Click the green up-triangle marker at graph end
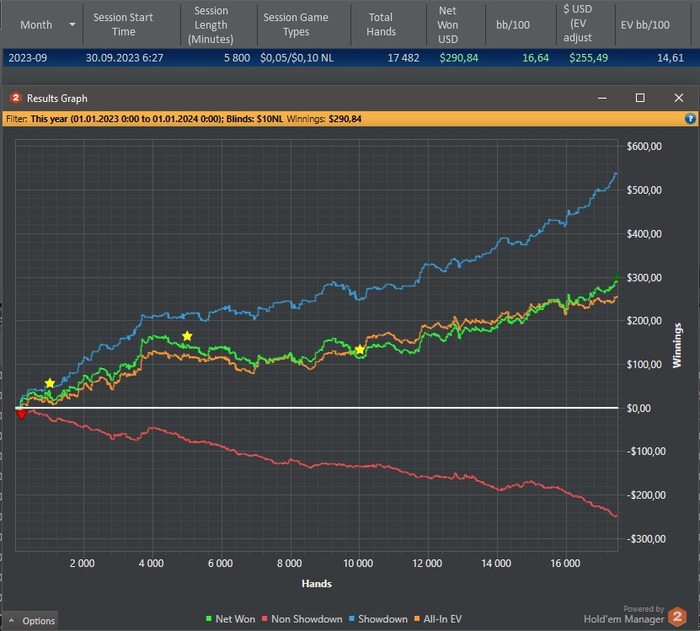Viewport: 700px width, 631px height. pyautogui.click(x=617, y=277)
